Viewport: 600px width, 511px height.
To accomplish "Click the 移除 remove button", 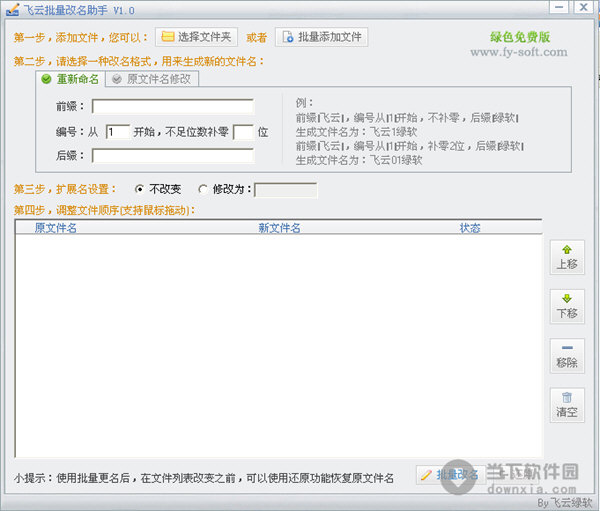I will click(567, 356).
